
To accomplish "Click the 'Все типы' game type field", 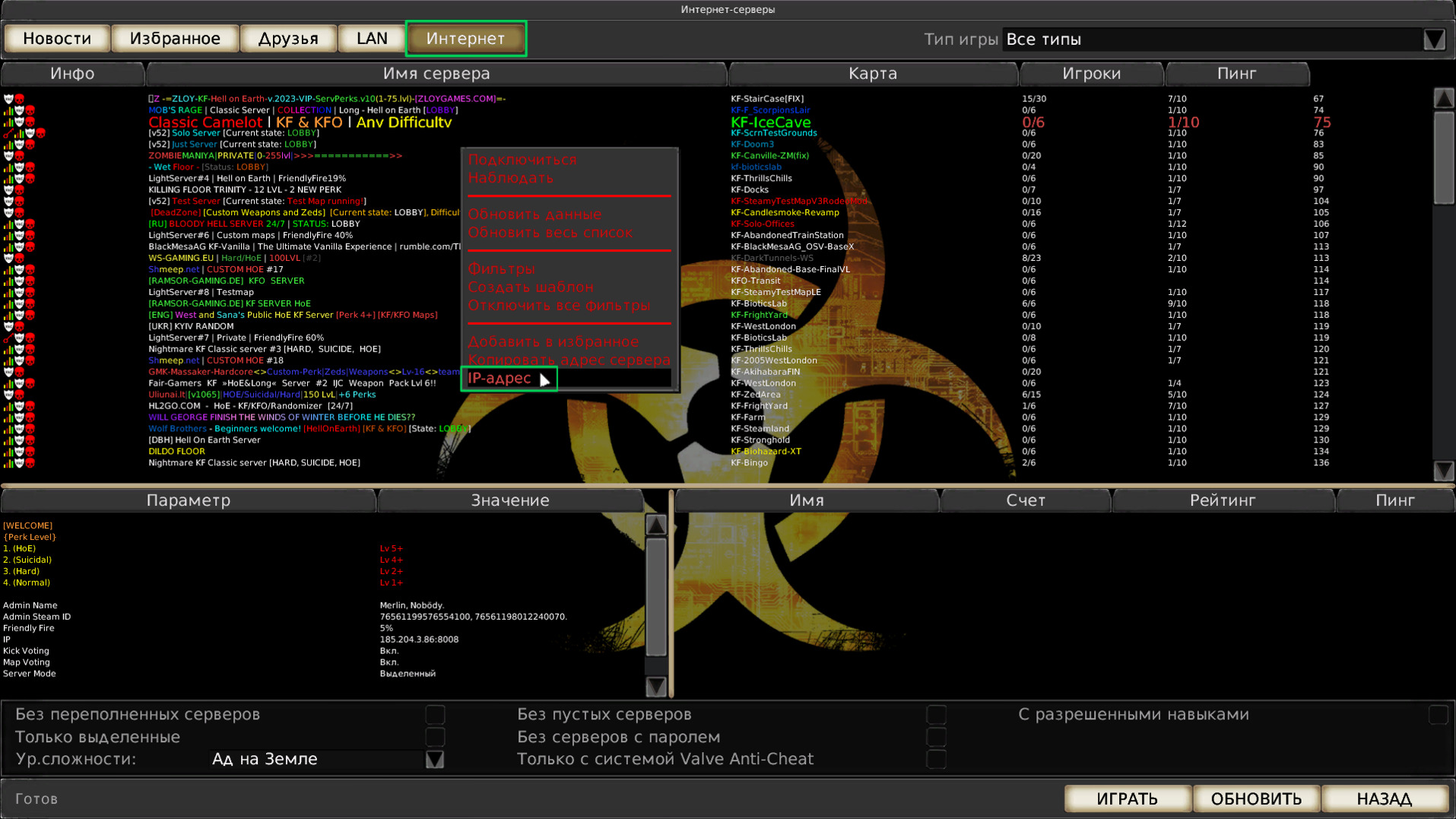I will point(1213,40).
